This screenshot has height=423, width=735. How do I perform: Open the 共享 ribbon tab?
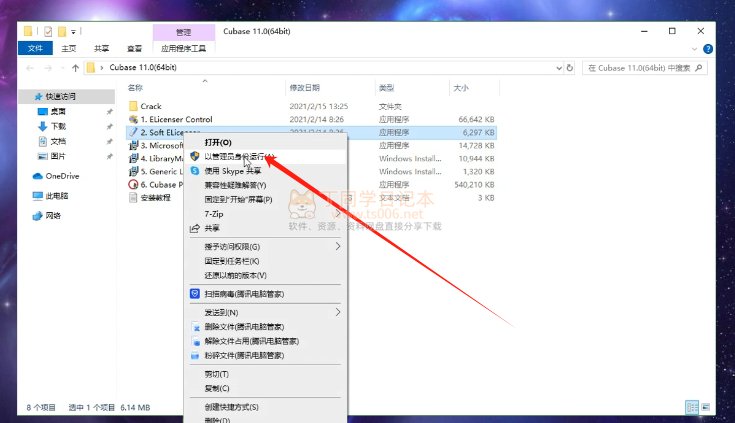pos(101,48)
